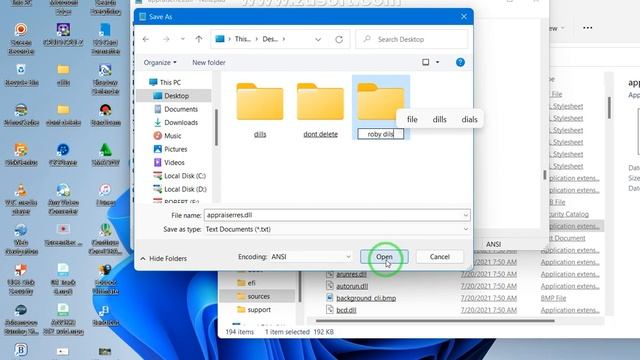Viewport: 640px width, 360px height.
Task: Select the 'dont delete' folder desktop icon
Action: click(63, 115)
